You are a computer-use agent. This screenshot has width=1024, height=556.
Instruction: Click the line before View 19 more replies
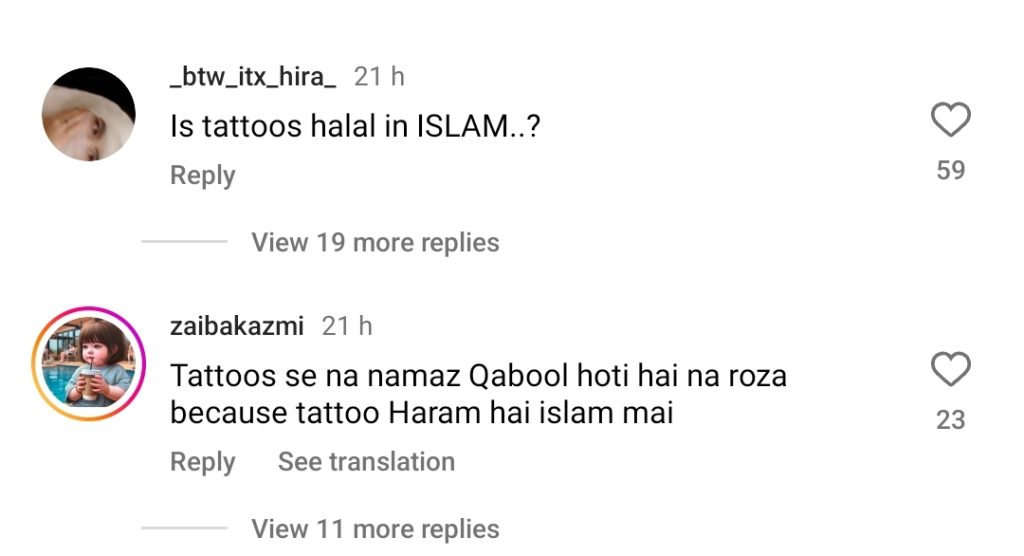coord(184,242)
